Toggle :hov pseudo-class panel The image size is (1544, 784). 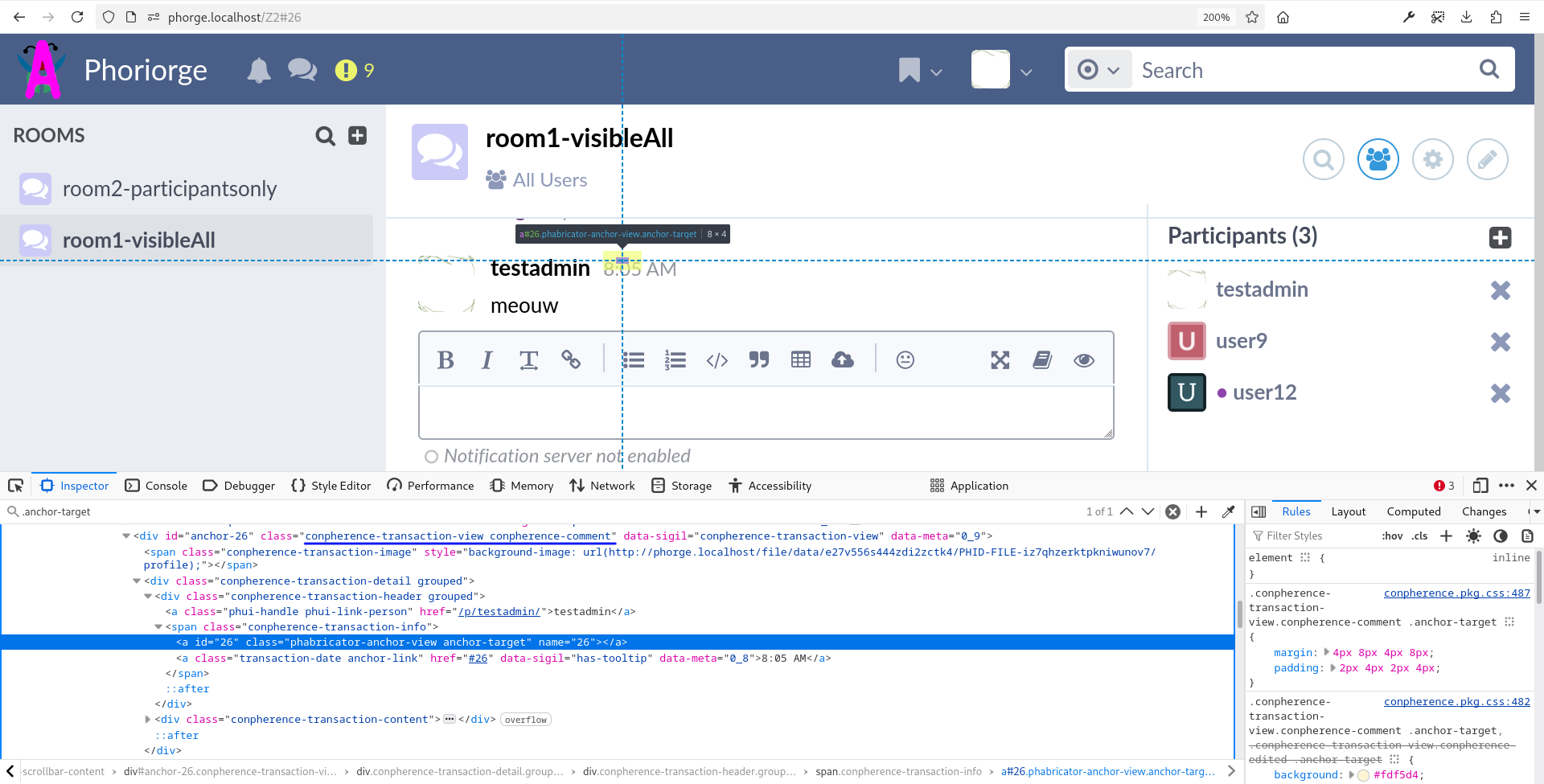[x=1392, y=536]
